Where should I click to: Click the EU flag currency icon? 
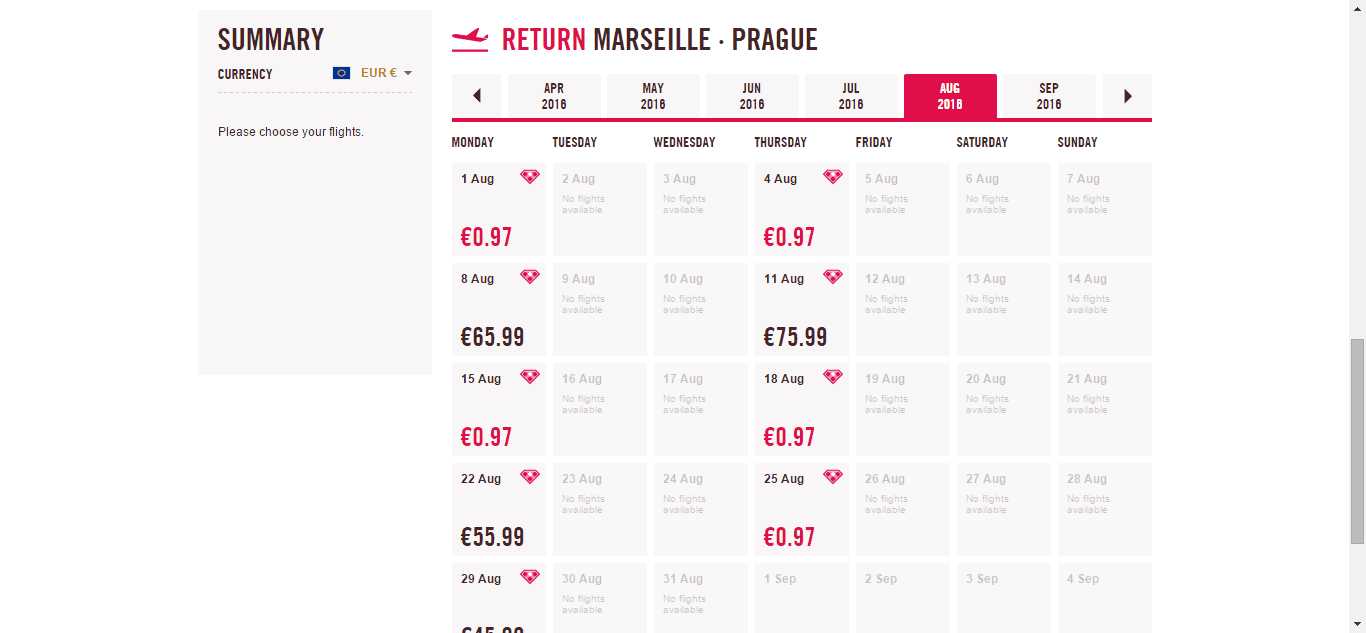(x=342, y=73)
